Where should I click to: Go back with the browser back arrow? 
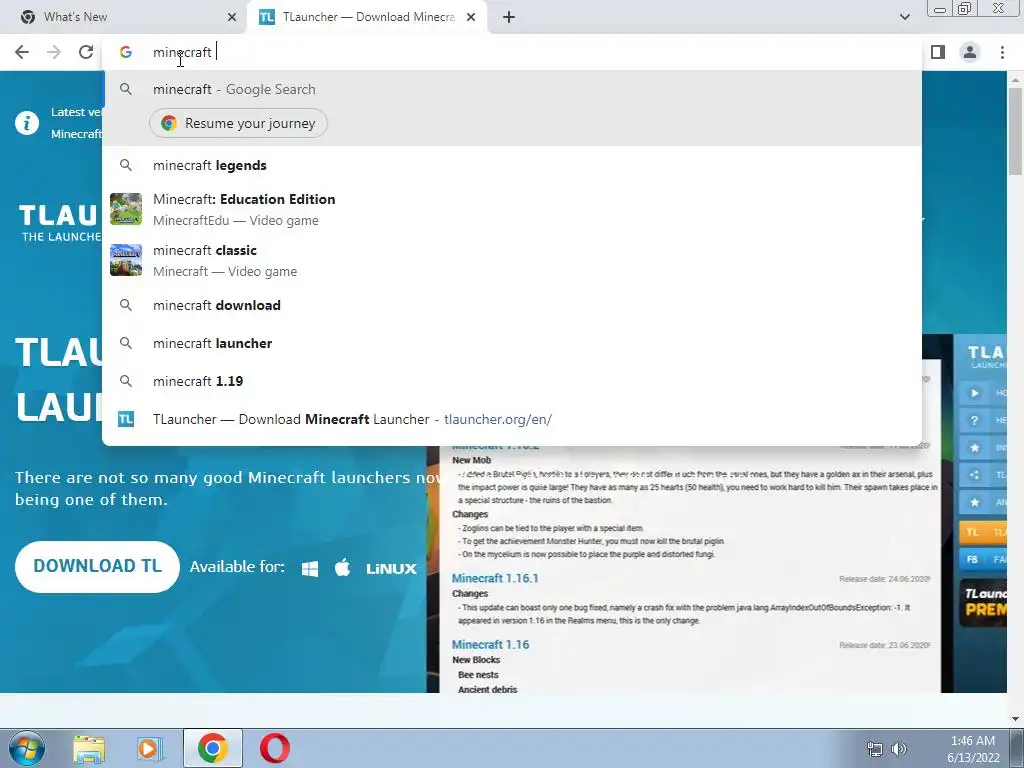coord(22,52)
